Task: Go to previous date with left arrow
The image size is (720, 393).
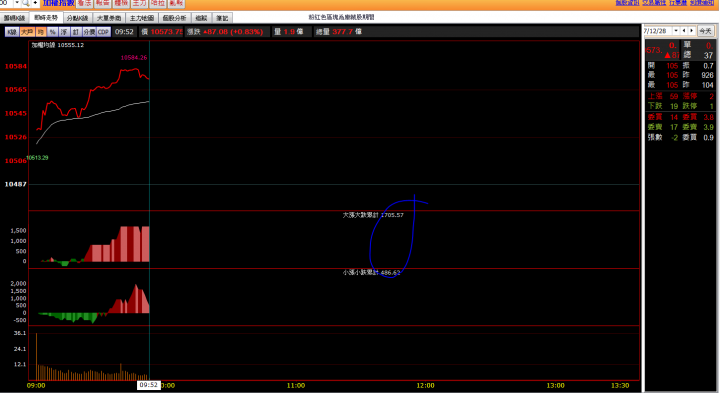Action: pos(684,31)
